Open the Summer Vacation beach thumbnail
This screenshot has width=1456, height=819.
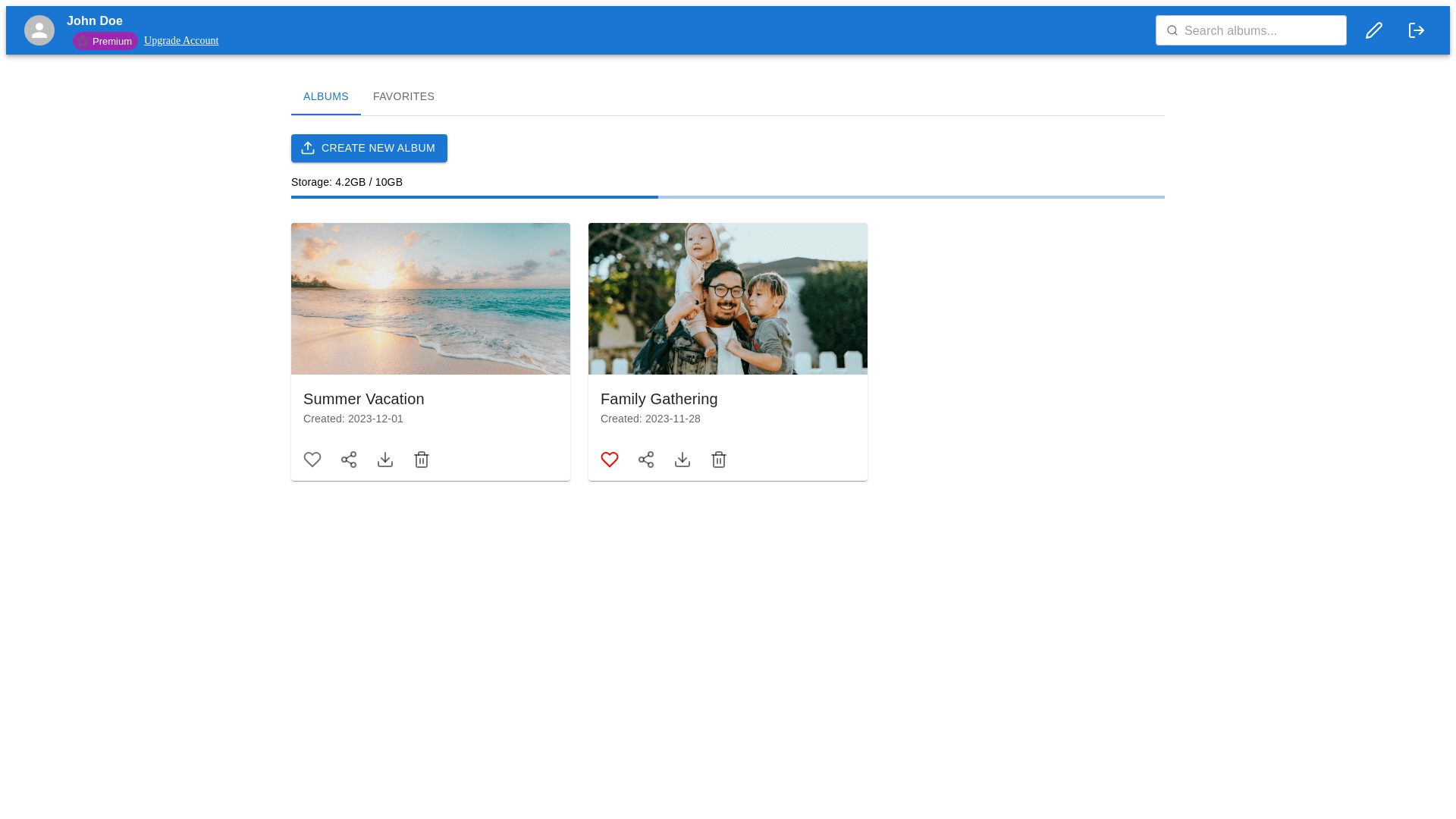point(431,299)
